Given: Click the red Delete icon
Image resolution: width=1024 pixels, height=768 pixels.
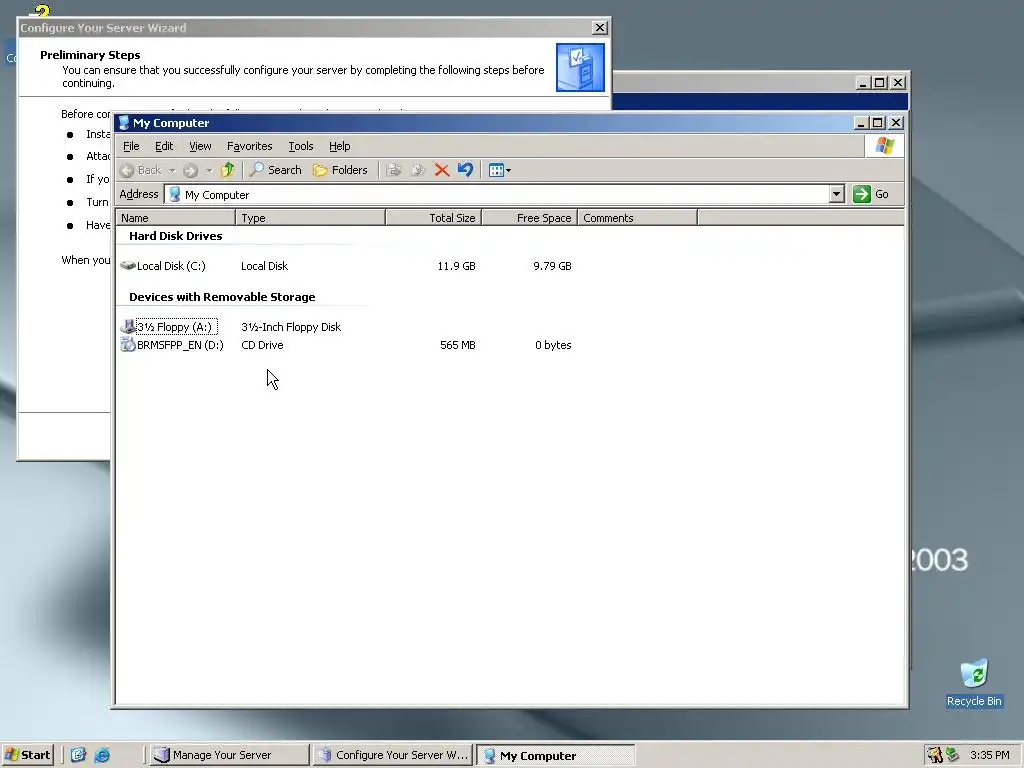Looking at the screenshot, I should point(441,170).
